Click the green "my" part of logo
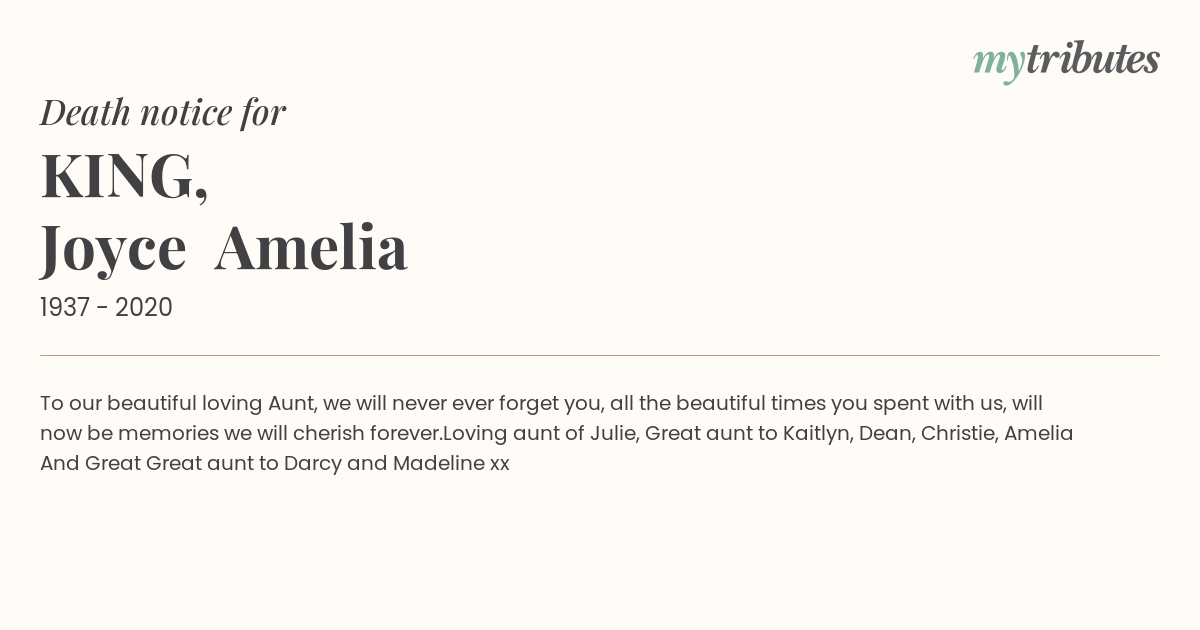 [x=999, y=64]
